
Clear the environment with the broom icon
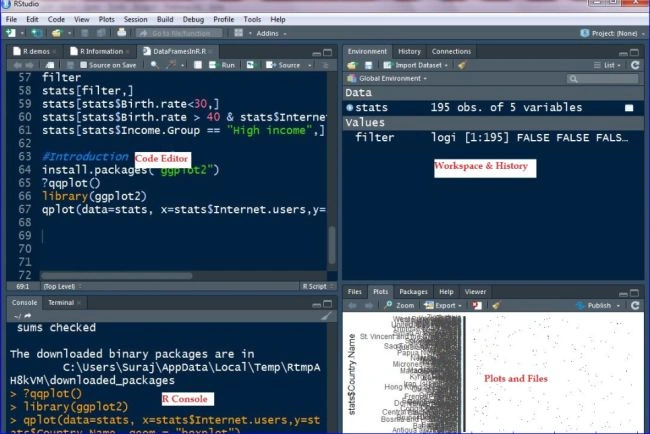[x=462, y=65]
